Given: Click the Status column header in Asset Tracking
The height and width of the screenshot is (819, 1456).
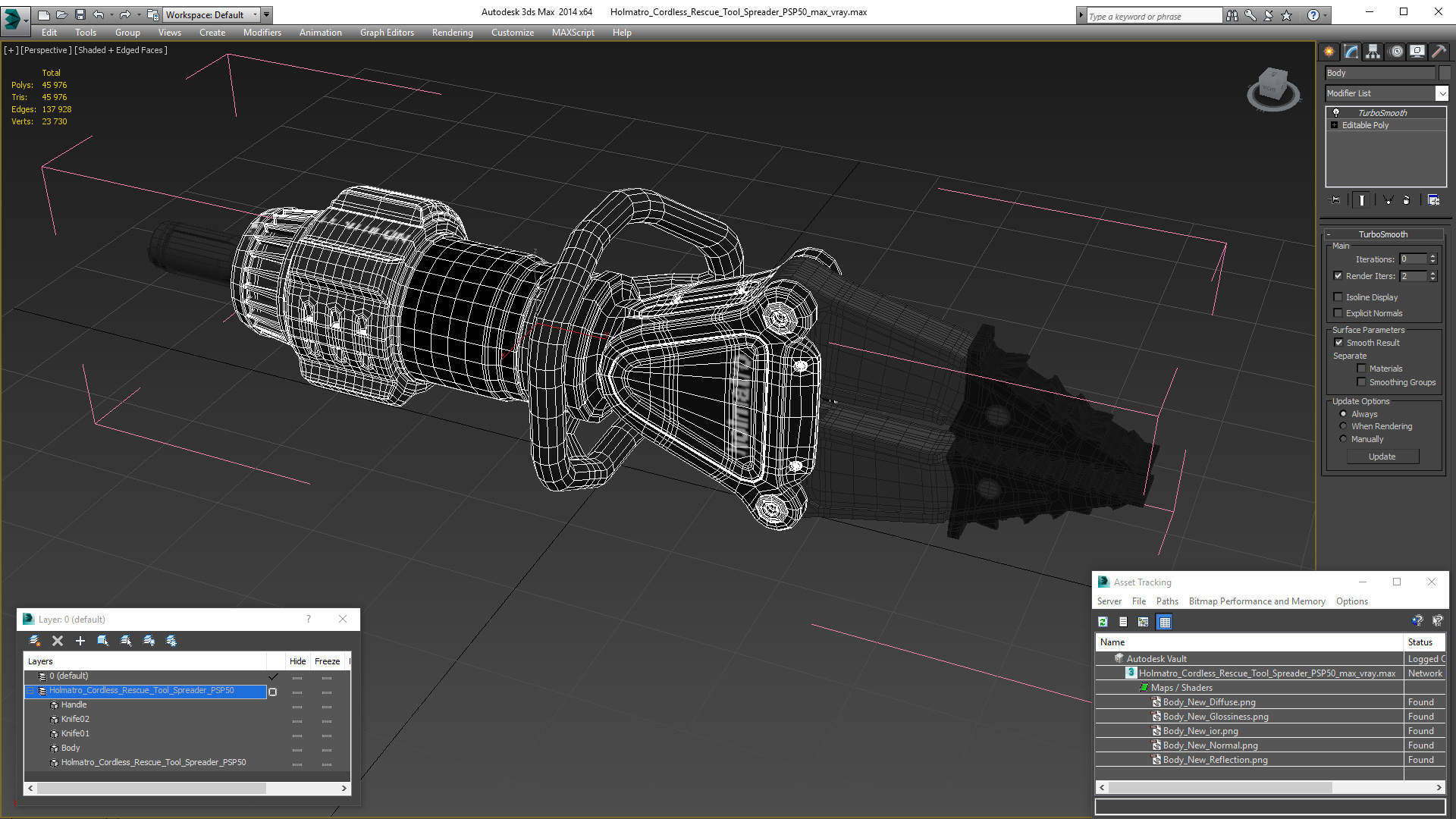Looking at the screenshot, I should pyautogui.click(x=1424, y=642).
